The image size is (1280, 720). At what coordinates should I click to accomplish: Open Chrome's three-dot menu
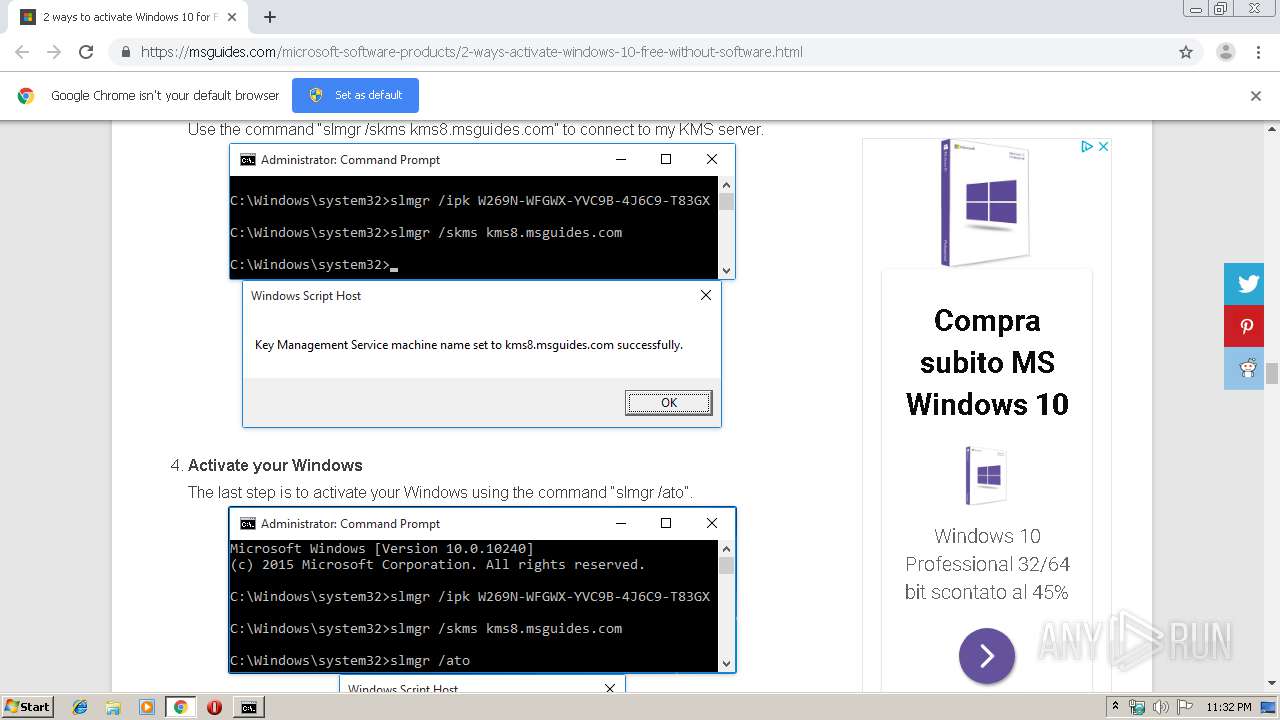1258,52
